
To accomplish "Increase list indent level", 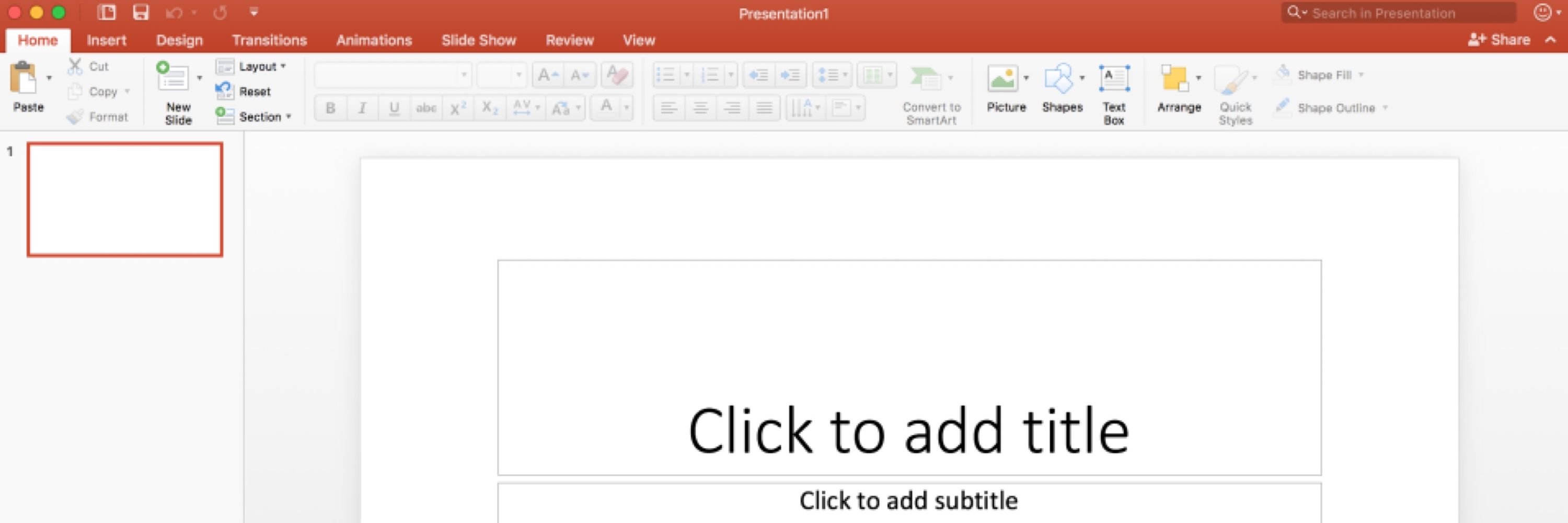I will click(790, 75).
